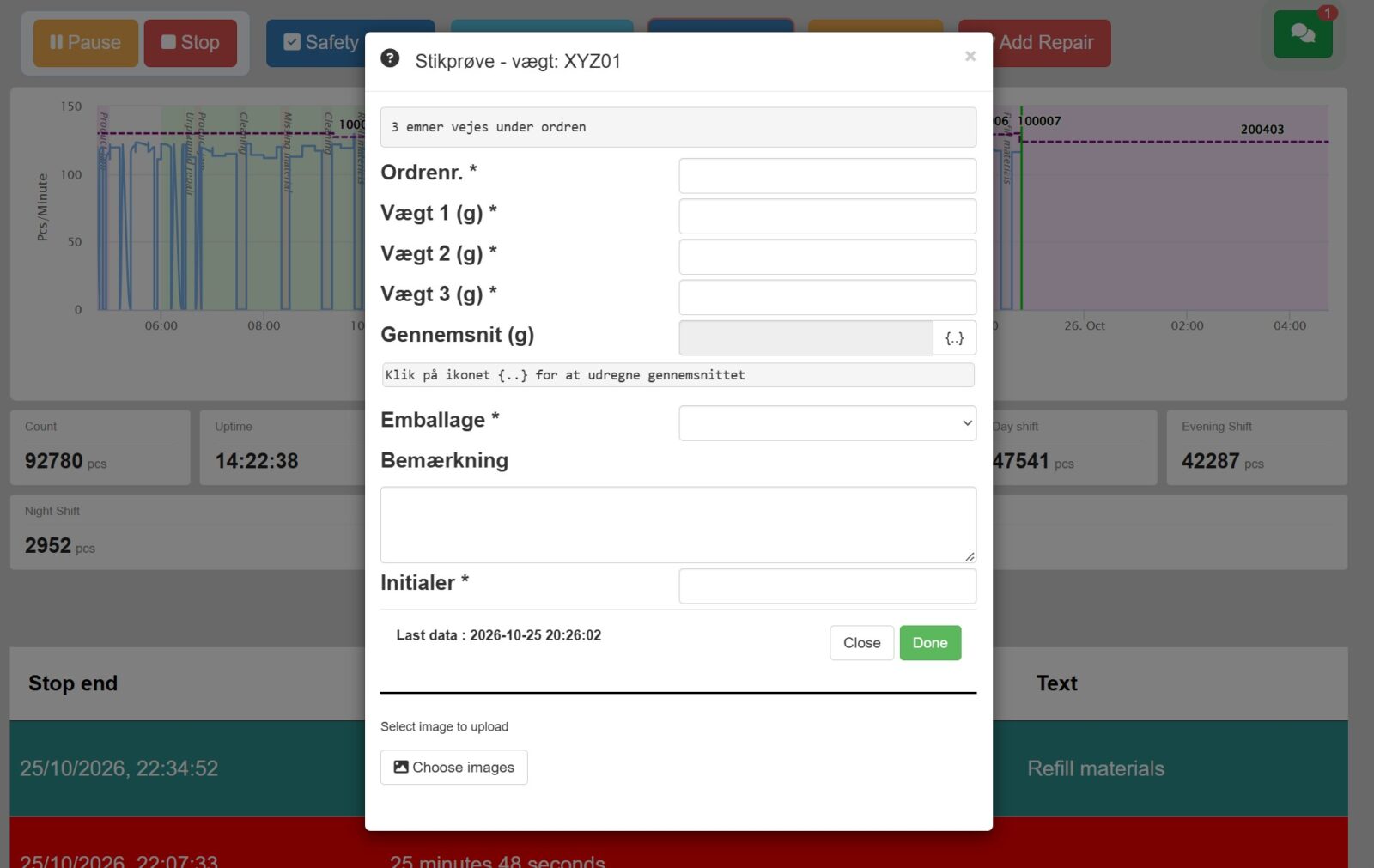The image size is (1374, 868).
Task: Focus the Initialer input field
Action: 827,586
